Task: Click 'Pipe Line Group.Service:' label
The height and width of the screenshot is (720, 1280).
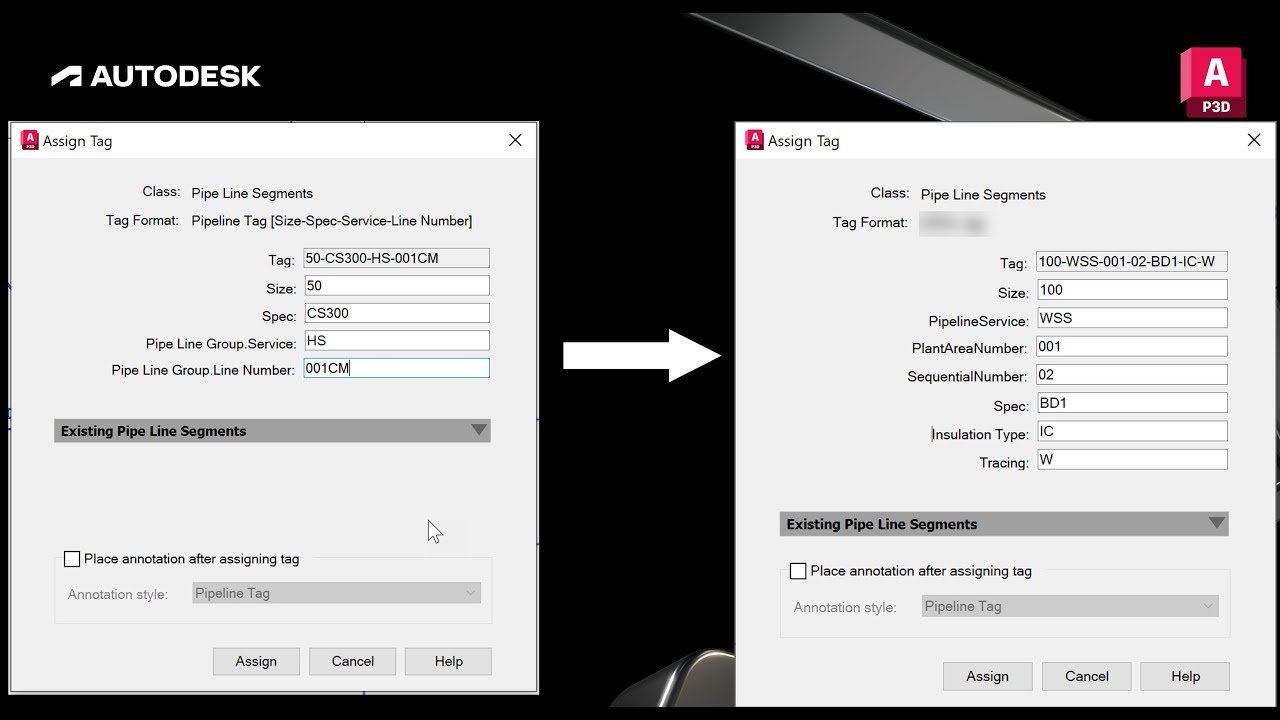Action: (221, 343)
